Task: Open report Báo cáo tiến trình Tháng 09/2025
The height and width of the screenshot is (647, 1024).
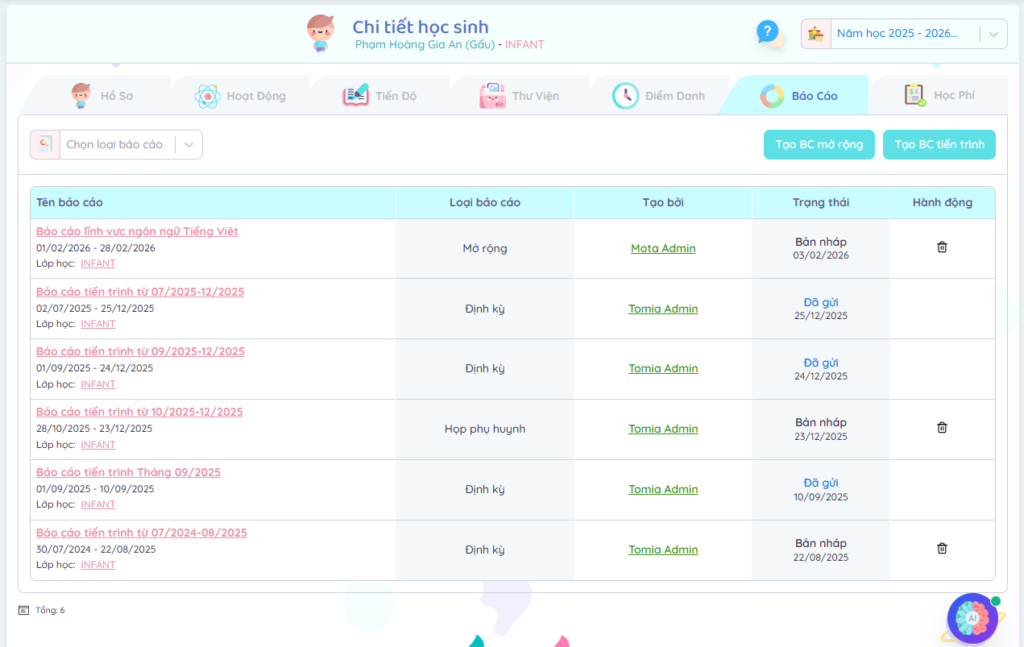Action: 128,472
